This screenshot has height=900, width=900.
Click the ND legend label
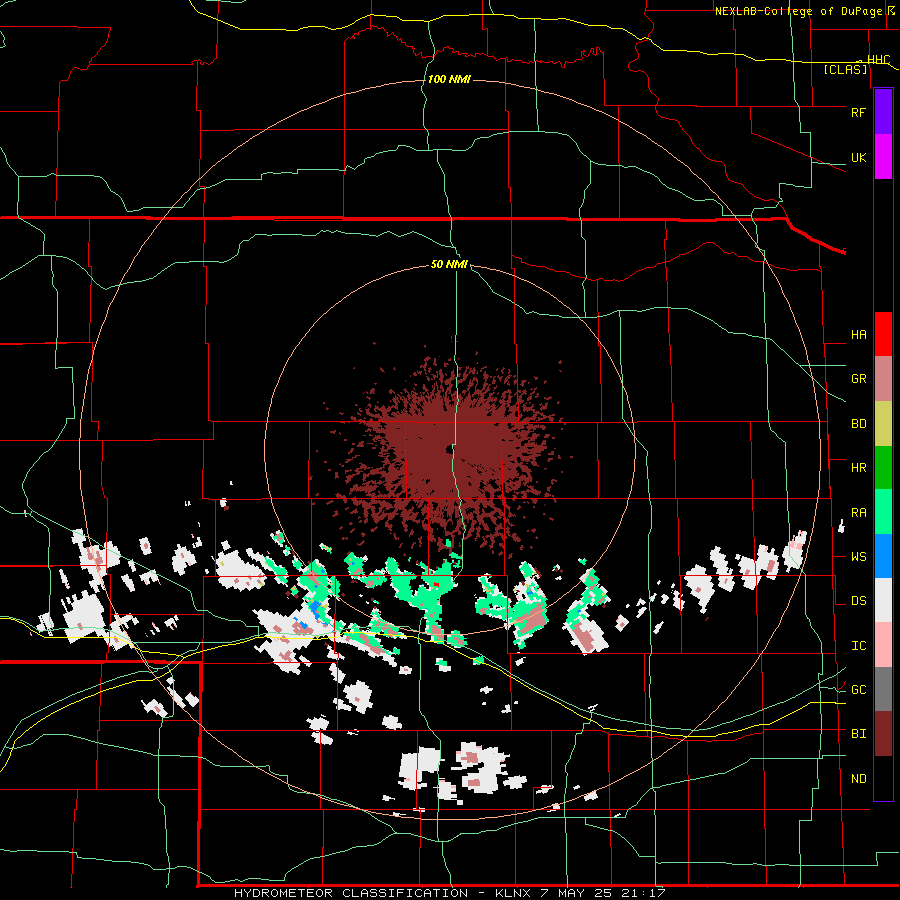point(858,779)
